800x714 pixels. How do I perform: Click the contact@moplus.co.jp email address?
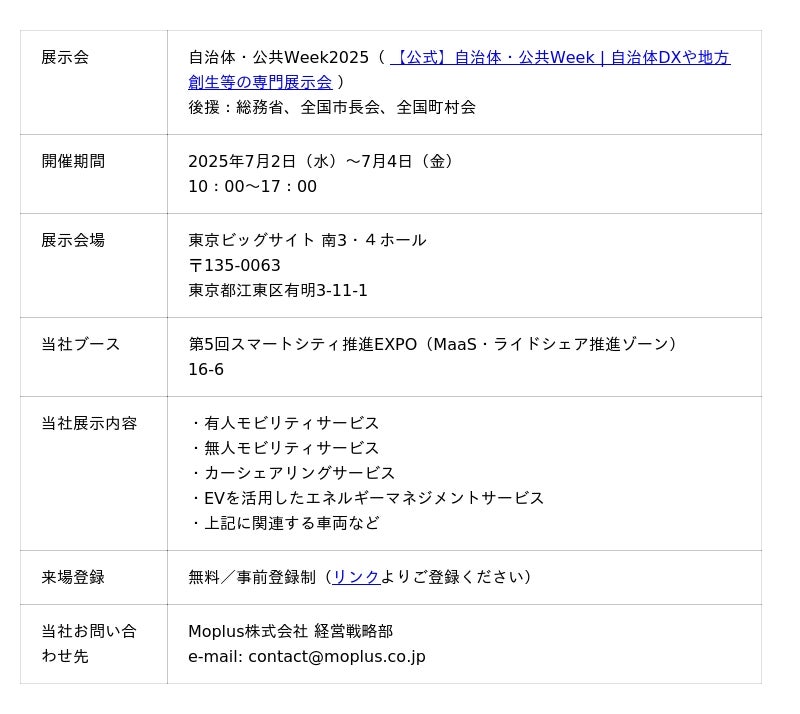[x=337, y=656]
